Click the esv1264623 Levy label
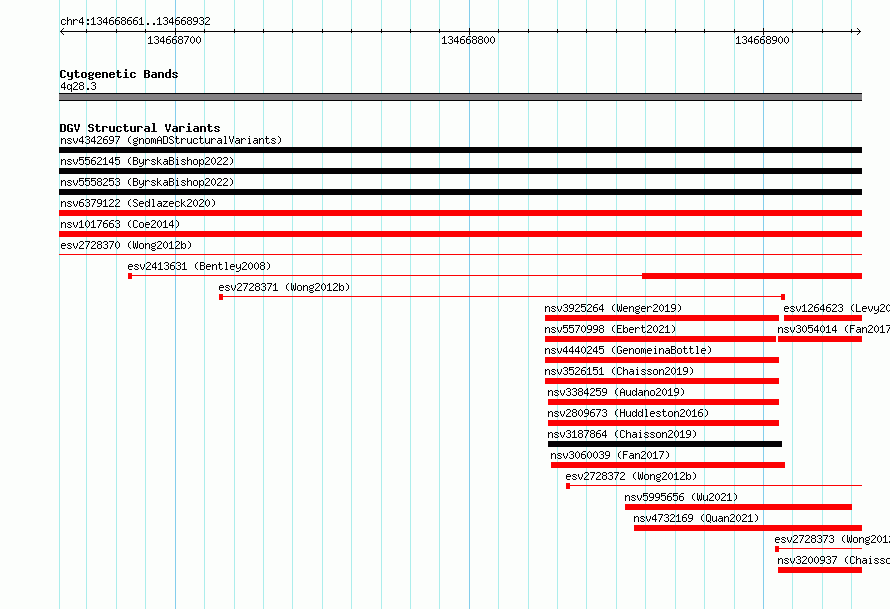890x609 pixels. click(x=836, y=308)
